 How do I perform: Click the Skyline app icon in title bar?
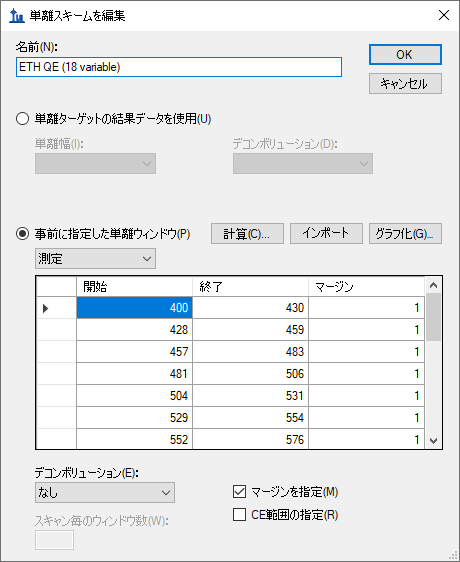(16, 16)
